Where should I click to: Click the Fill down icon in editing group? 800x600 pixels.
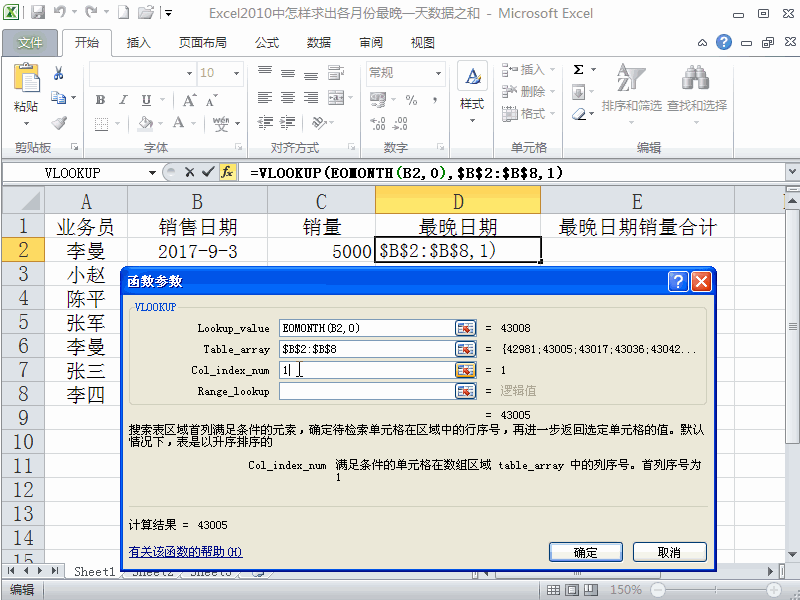pyautogui.click(x=579, y=93)
